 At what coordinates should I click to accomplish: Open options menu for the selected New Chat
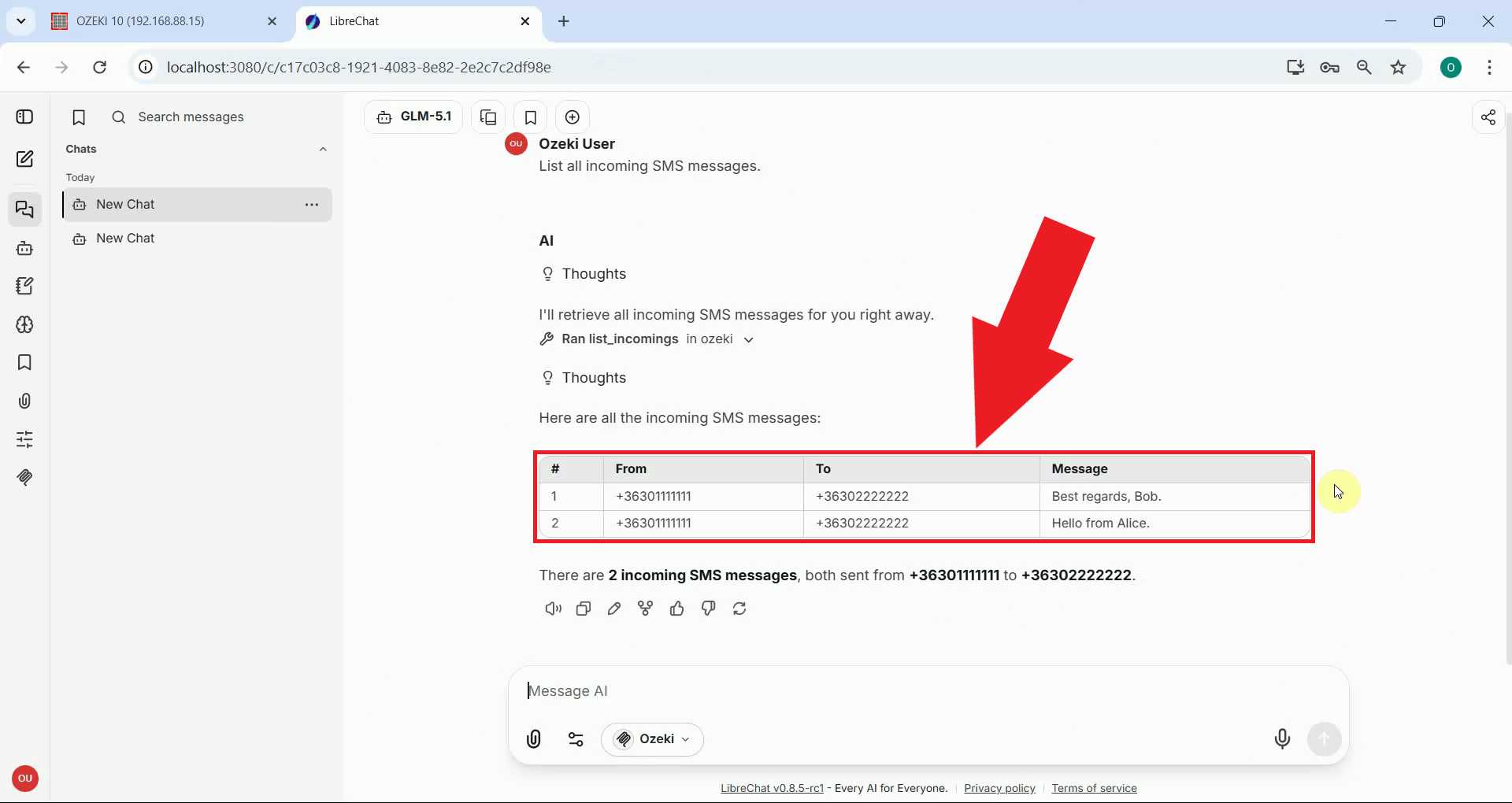[312, 205]
